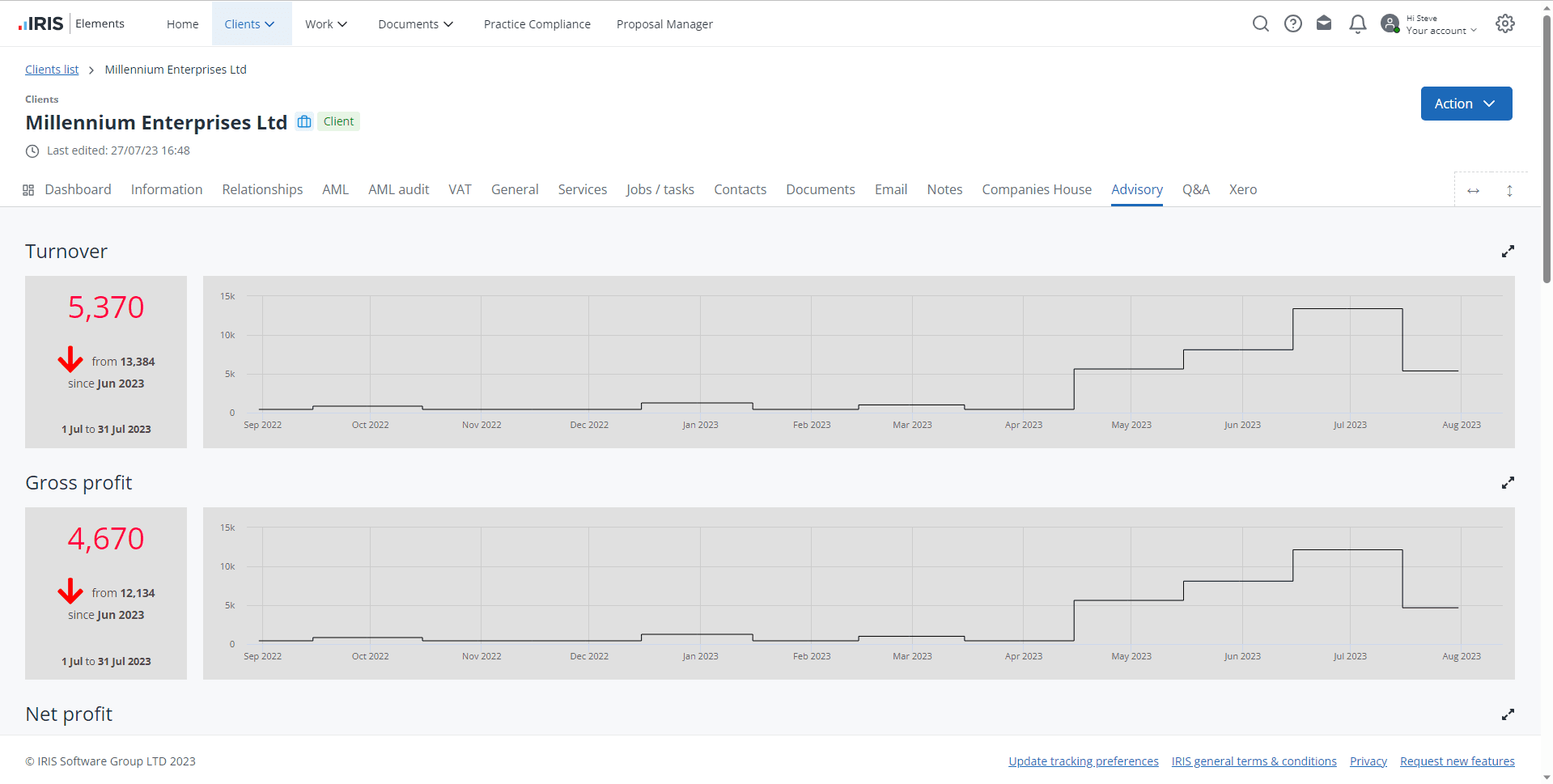Open the help question mark icon
This screenshot has width=1553, height=784.
1293,23
